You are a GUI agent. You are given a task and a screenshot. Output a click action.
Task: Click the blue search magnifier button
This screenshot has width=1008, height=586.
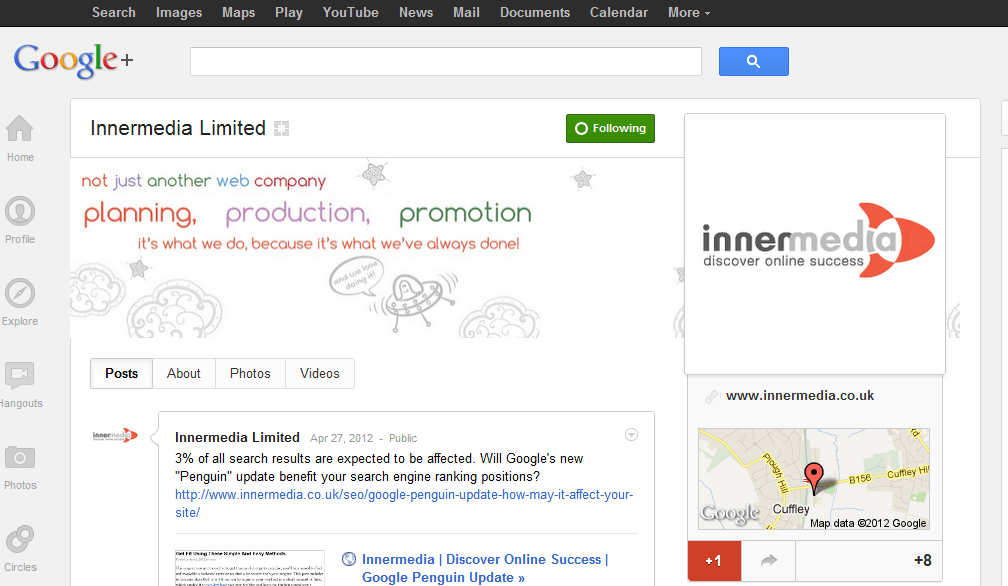[753, 61]
